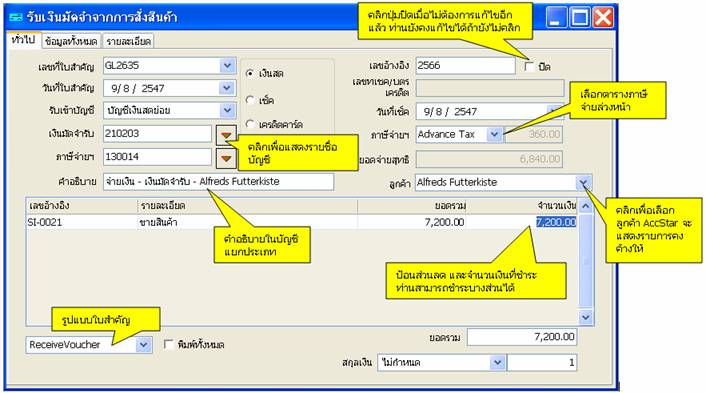Click the window title bar icon
The width and height of the screenshot is (706, 393).
pos(16,18)
